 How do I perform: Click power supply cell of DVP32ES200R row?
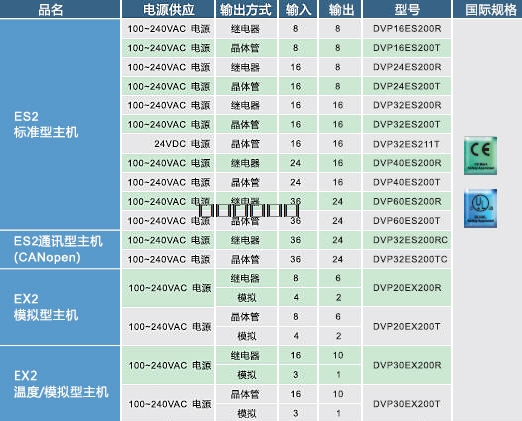tap(169, 106)
